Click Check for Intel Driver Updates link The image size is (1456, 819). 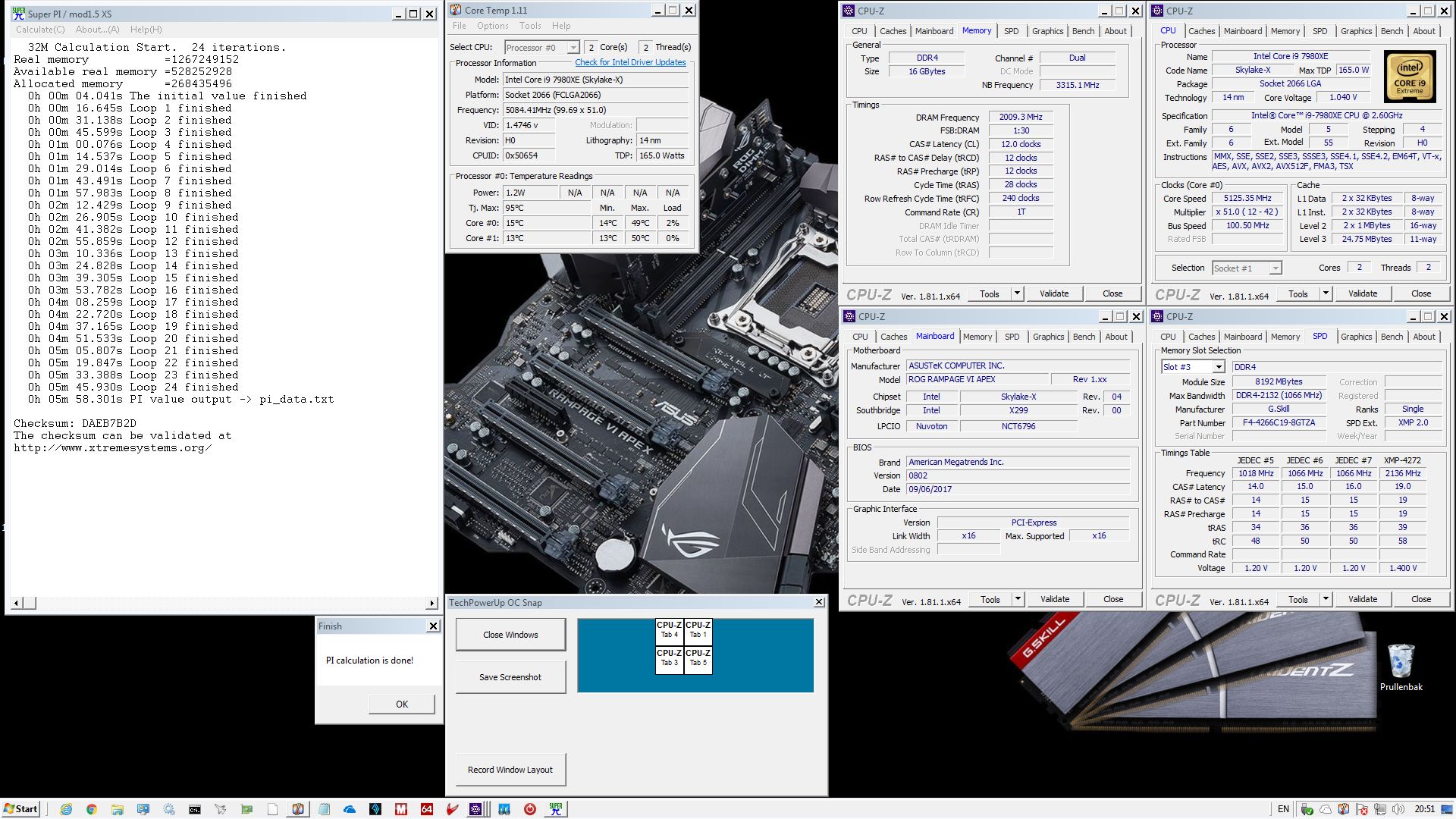[x=630, y=62]
